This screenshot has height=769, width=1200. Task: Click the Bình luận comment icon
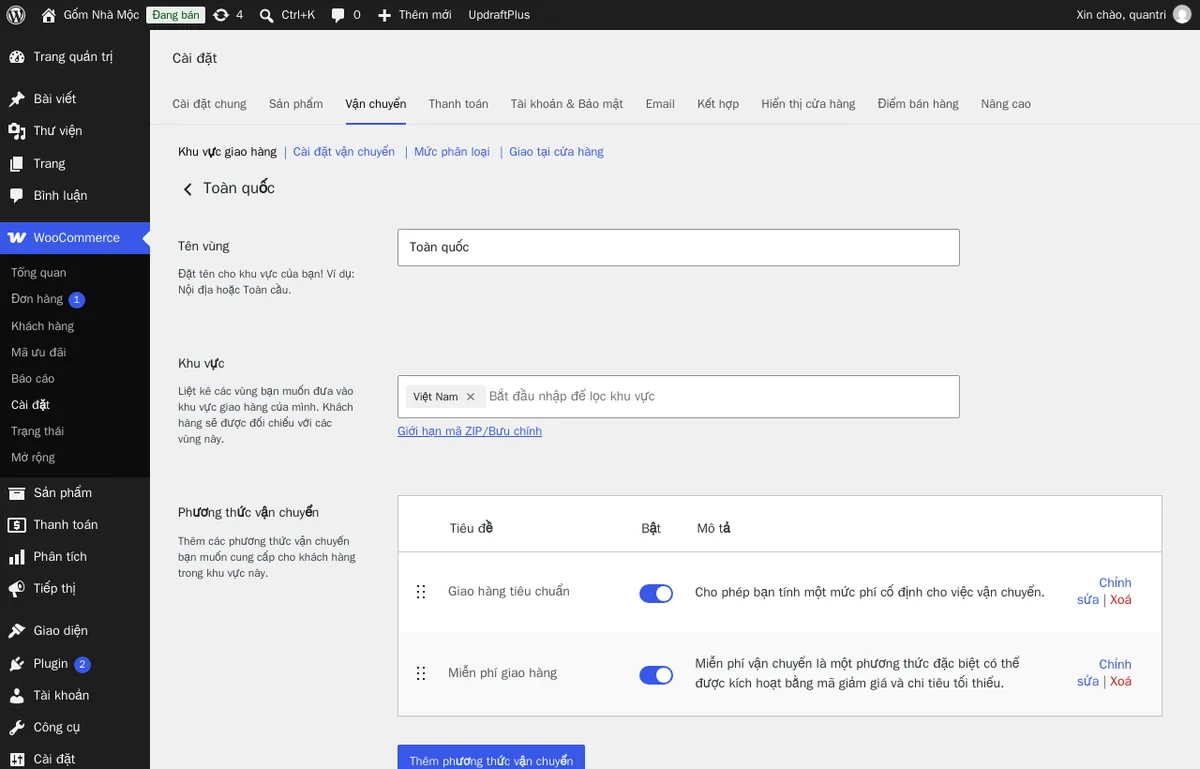(x=17, y=196)
